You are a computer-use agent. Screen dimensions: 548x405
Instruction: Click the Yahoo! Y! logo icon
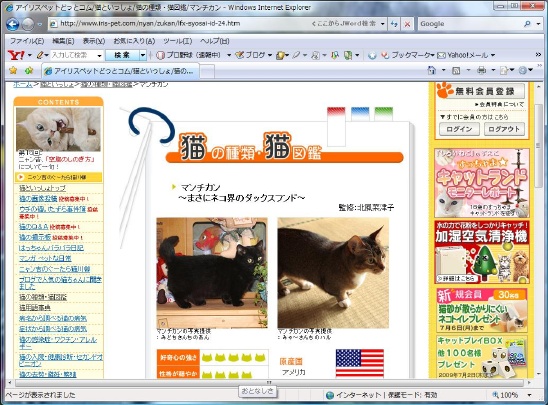pyautogui.click(x=16, y=55)
